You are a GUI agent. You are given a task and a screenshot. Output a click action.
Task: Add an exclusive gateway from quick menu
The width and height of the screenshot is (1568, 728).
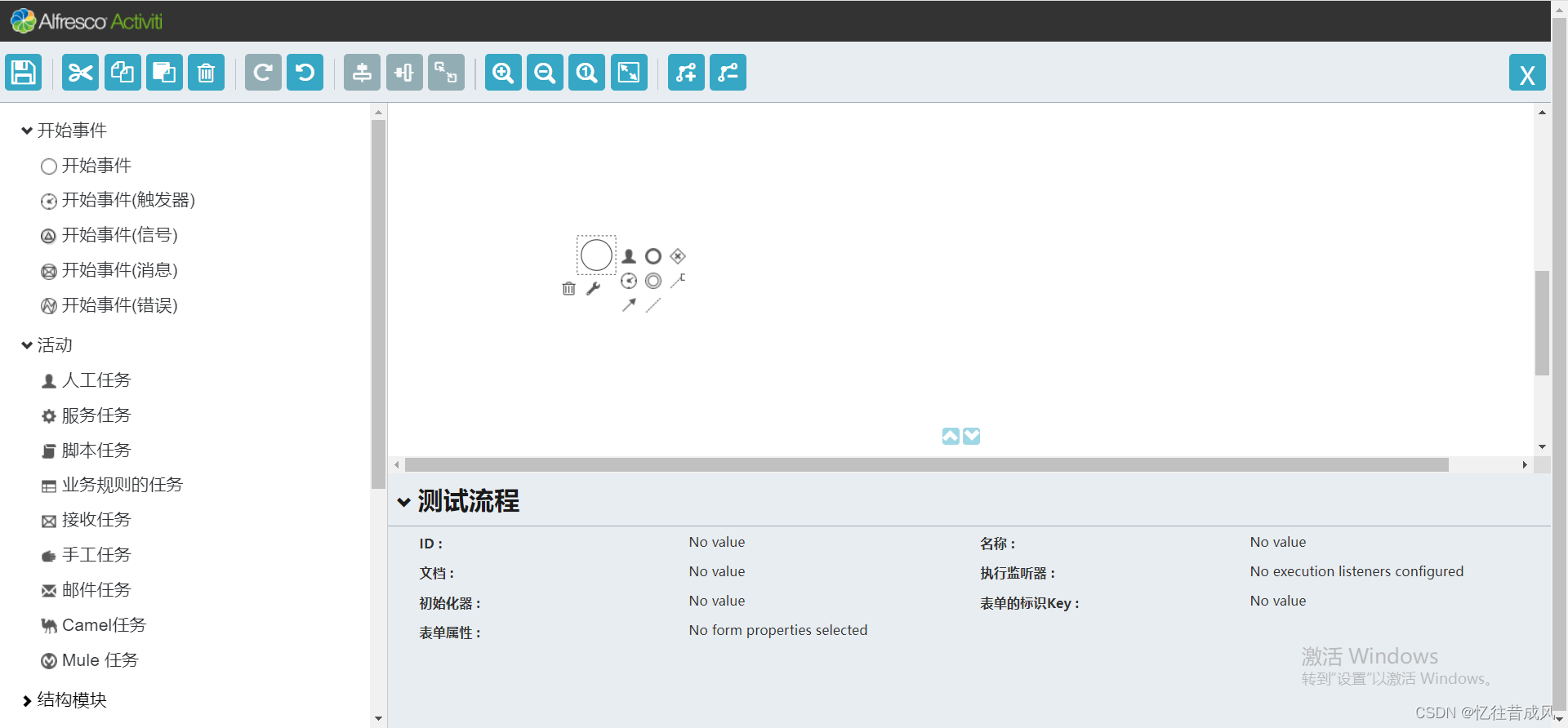(678, 256)
